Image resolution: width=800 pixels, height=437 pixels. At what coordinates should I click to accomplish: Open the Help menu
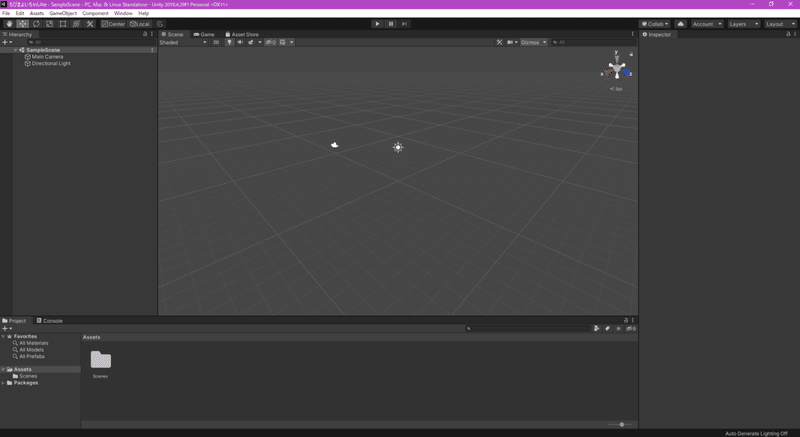[x=144, y=13]
